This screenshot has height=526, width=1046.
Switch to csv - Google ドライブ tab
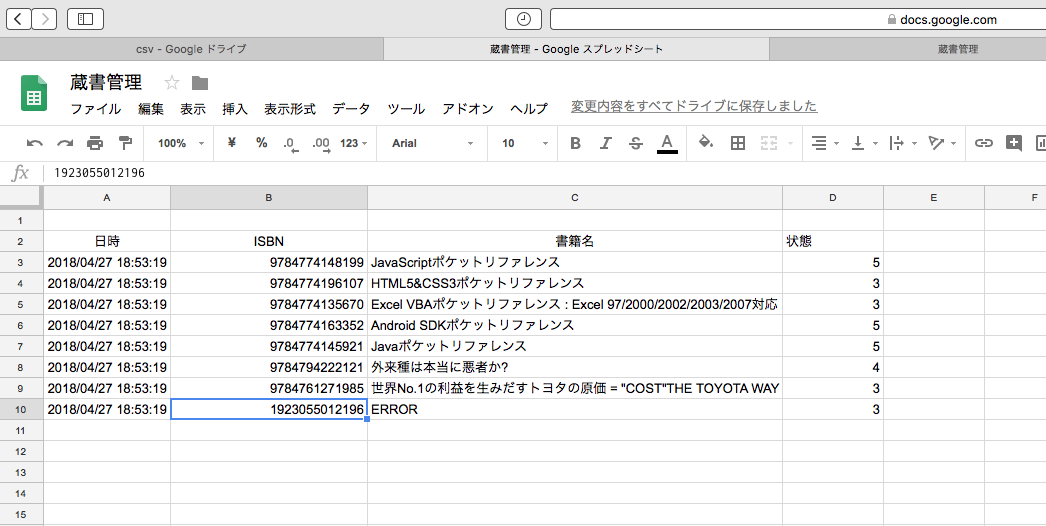coord(191,49)
